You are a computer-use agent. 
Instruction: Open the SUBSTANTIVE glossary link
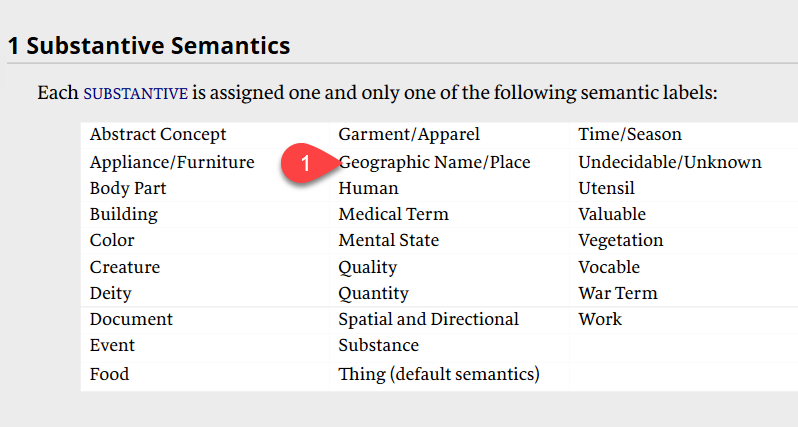(136, 94)
